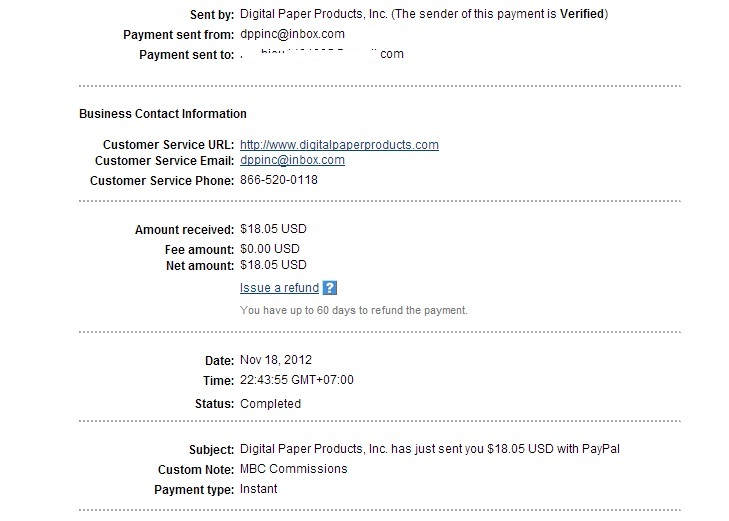Click the help icon beside Issue a refund

[x=330, y=288]
